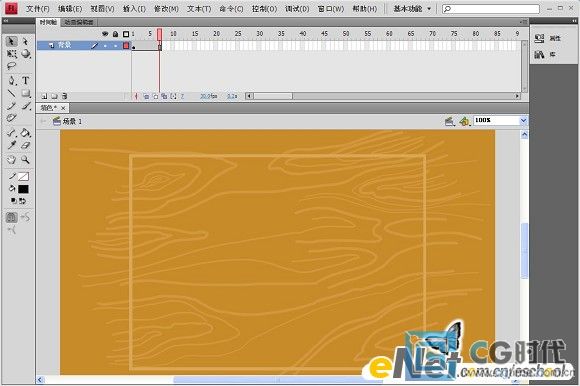Switch to the motion editor tab
580x386 pixels.
click(x=78, y=22)
